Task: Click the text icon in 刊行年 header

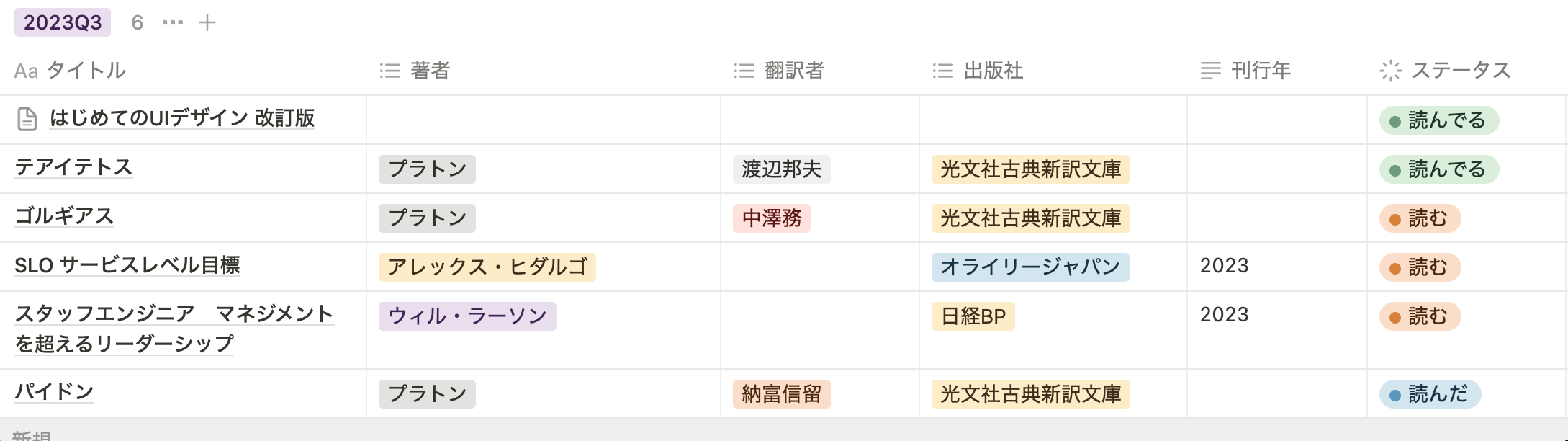Action: click(1211, 71)
